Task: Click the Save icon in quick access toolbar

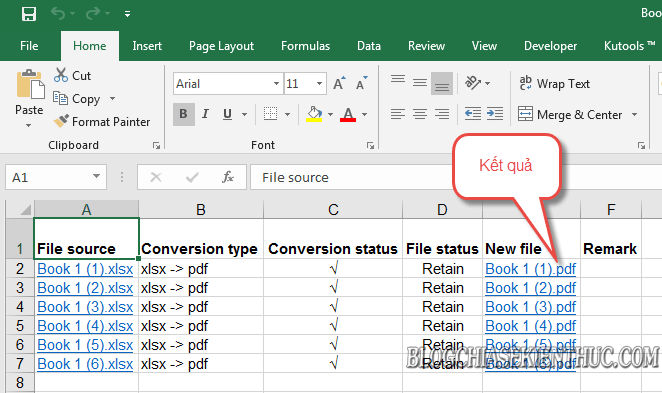Action: click(x=29, y=14)
